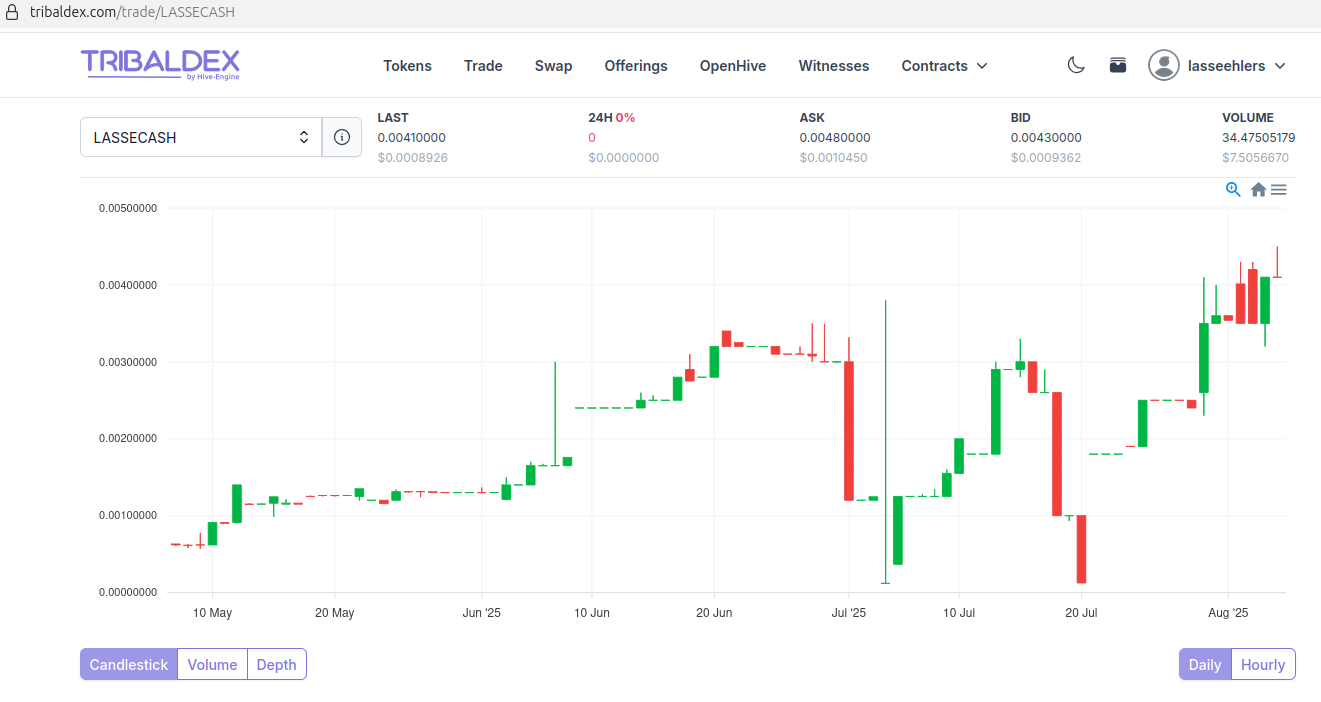Click the token info icon button

[x=342, y=137]
